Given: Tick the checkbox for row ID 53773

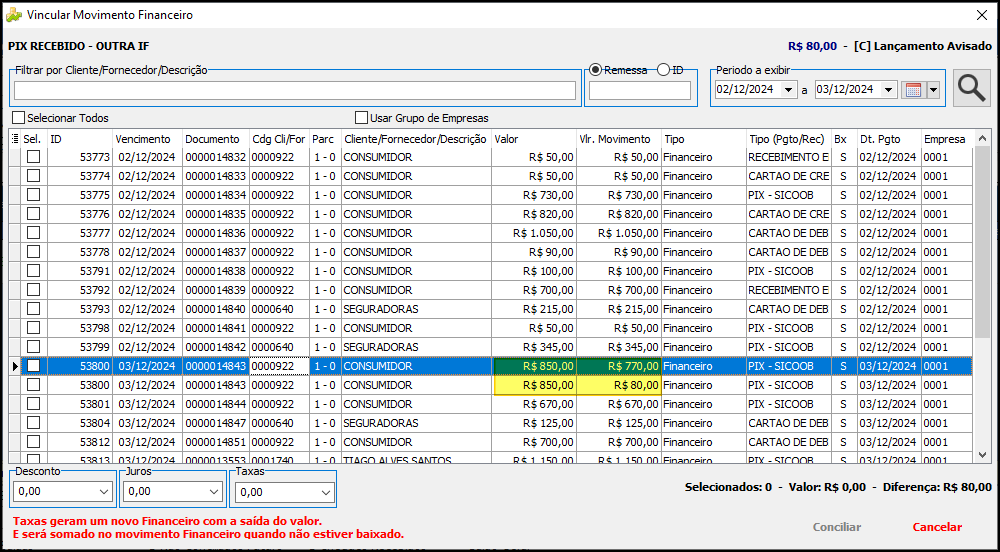Looking at the screenshot, I should [33, 156].
